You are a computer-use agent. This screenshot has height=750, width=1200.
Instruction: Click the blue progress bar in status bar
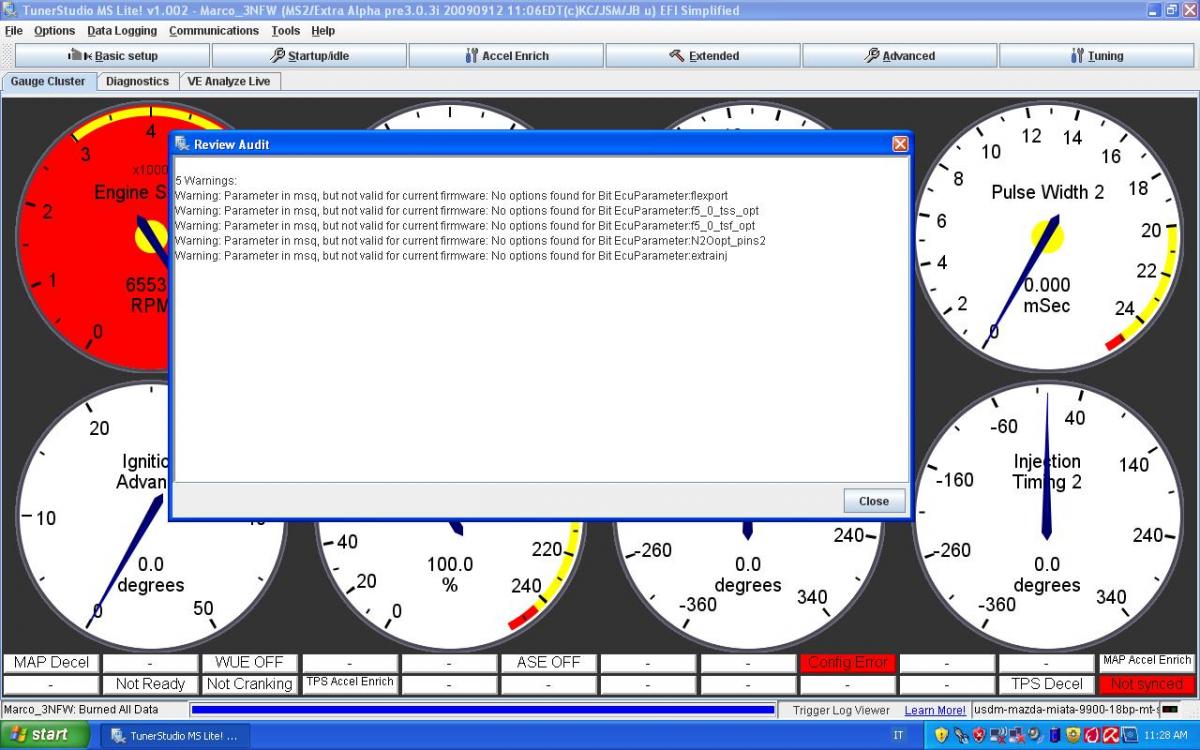tap(483, 710)
